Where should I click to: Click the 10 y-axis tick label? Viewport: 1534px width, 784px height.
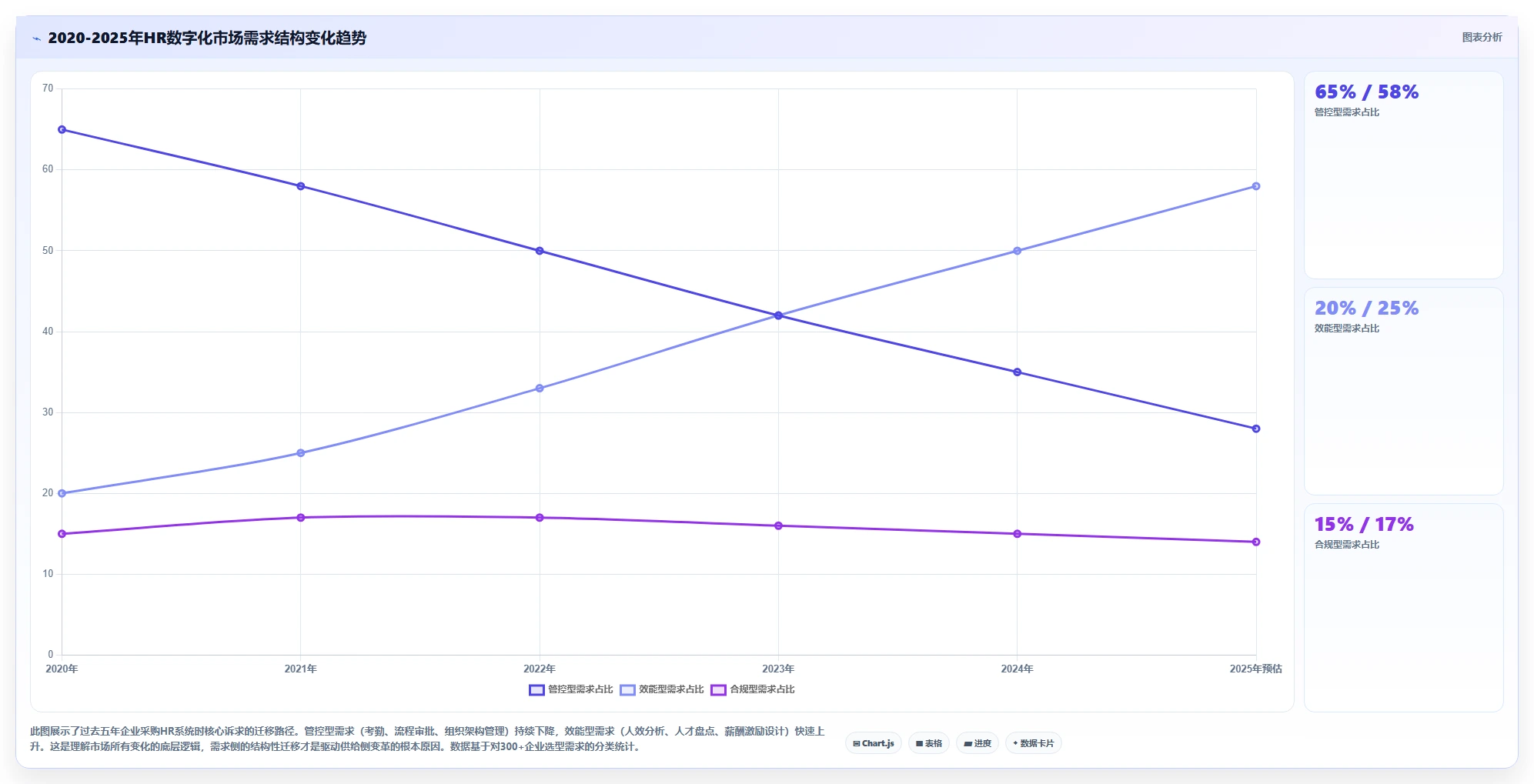(x=48, y=574)
